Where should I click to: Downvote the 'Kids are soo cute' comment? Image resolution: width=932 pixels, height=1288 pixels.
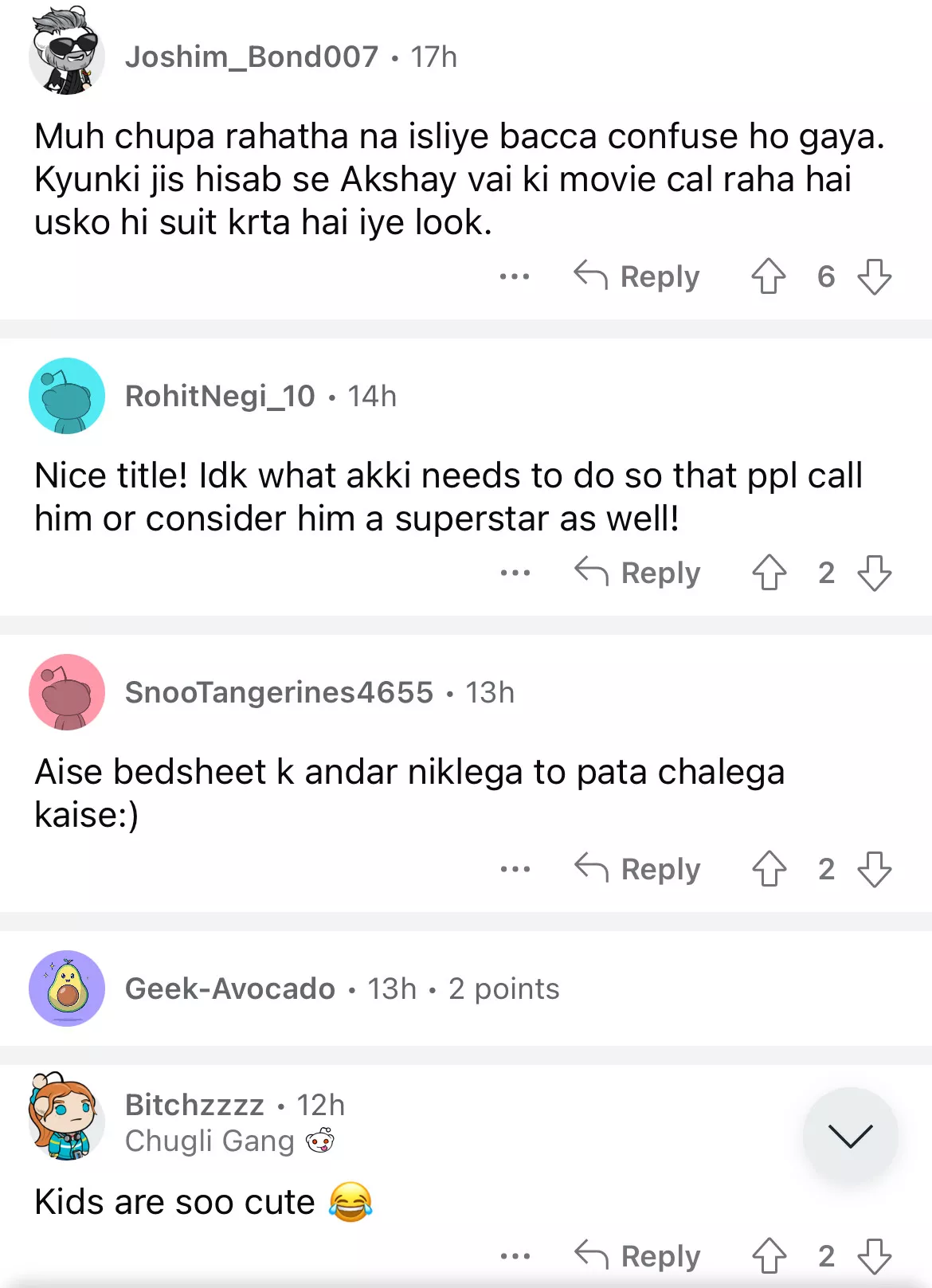tap(874, 1256)
